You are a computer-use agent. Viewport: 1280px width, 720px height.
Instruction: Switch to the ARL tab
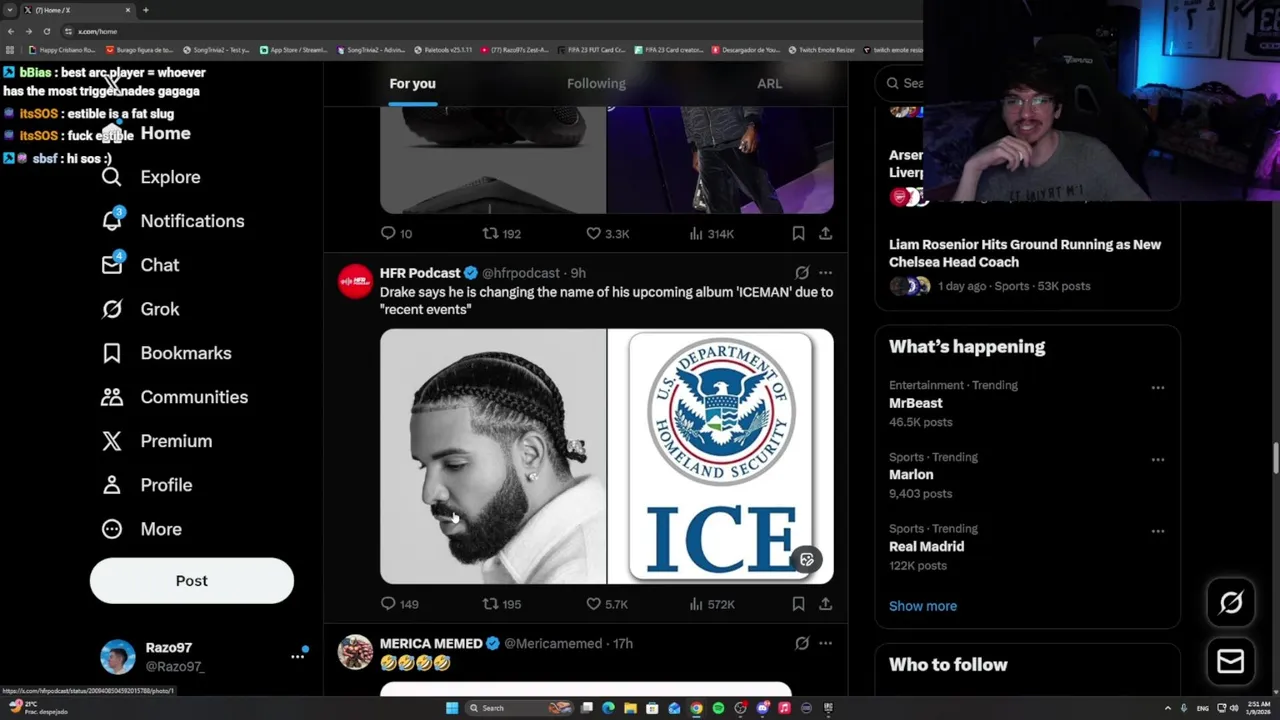point(769,84)
